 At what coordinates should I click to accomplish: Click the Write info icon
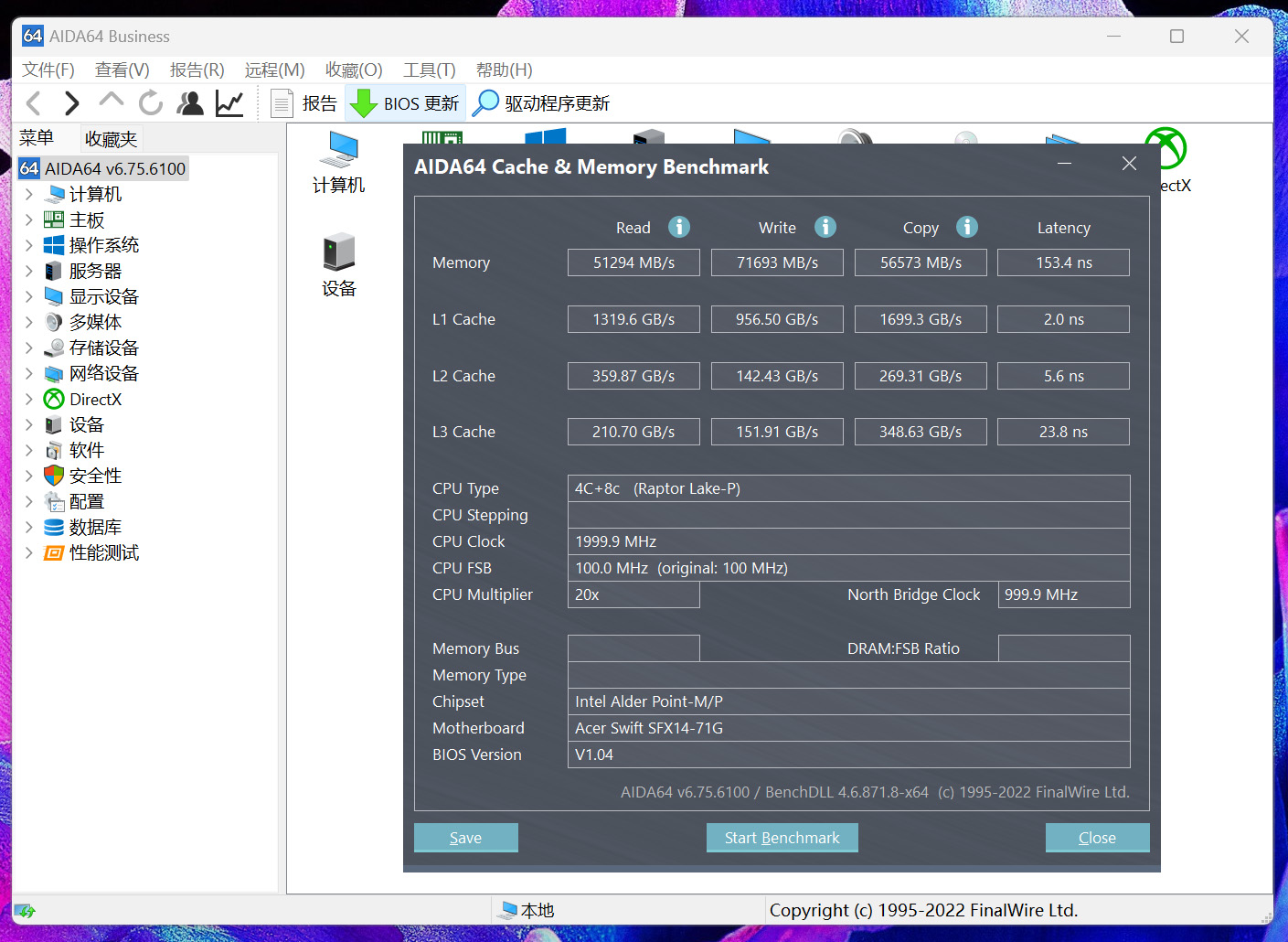pyautogui.click(x=825, y=227)
